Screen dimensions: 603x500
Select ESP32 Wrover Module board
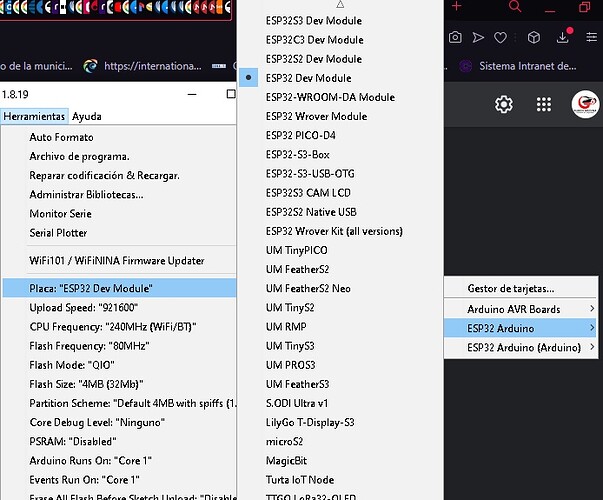(341, 116)
